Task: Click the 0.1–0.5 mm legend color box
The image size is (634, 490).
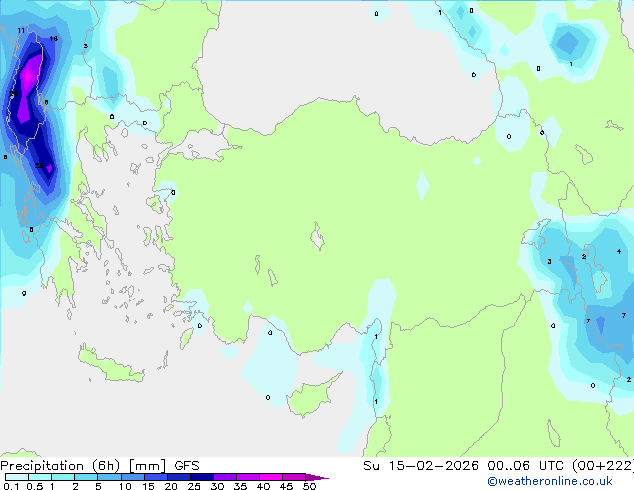Action: click(17, 477)
